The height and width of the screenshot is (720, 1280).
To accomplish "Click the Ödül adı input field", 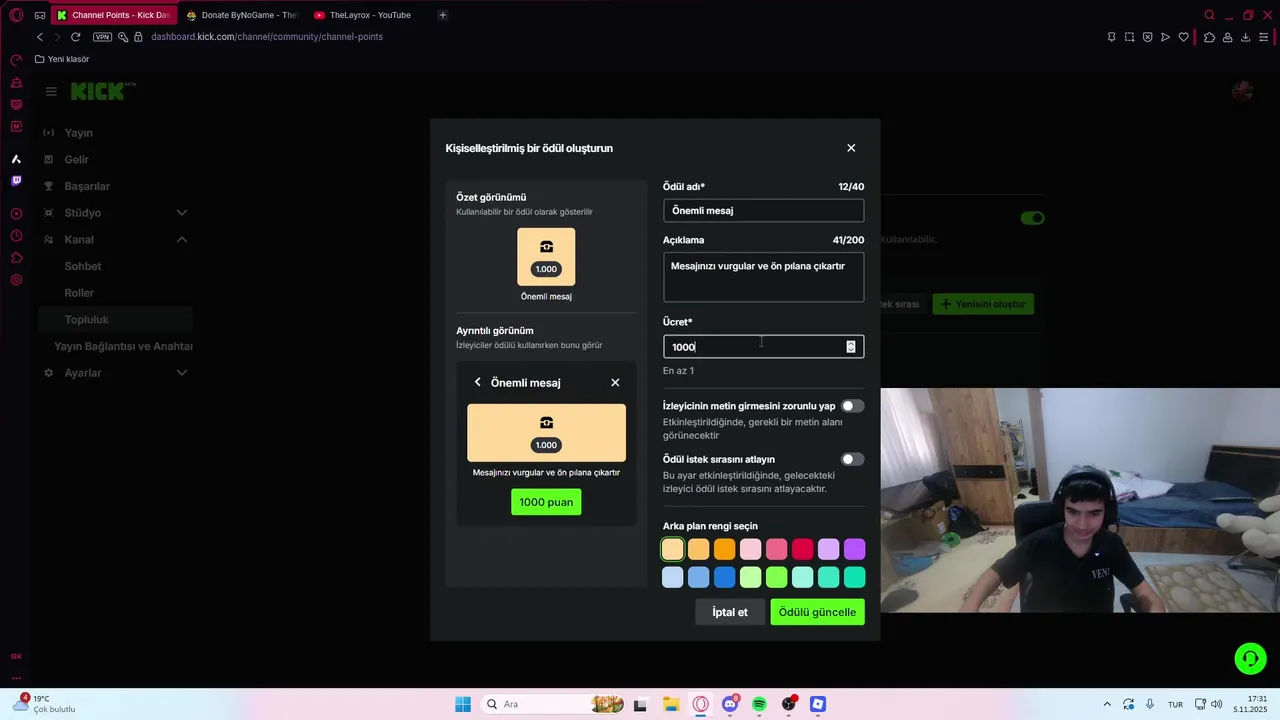I will click(763, 210).
